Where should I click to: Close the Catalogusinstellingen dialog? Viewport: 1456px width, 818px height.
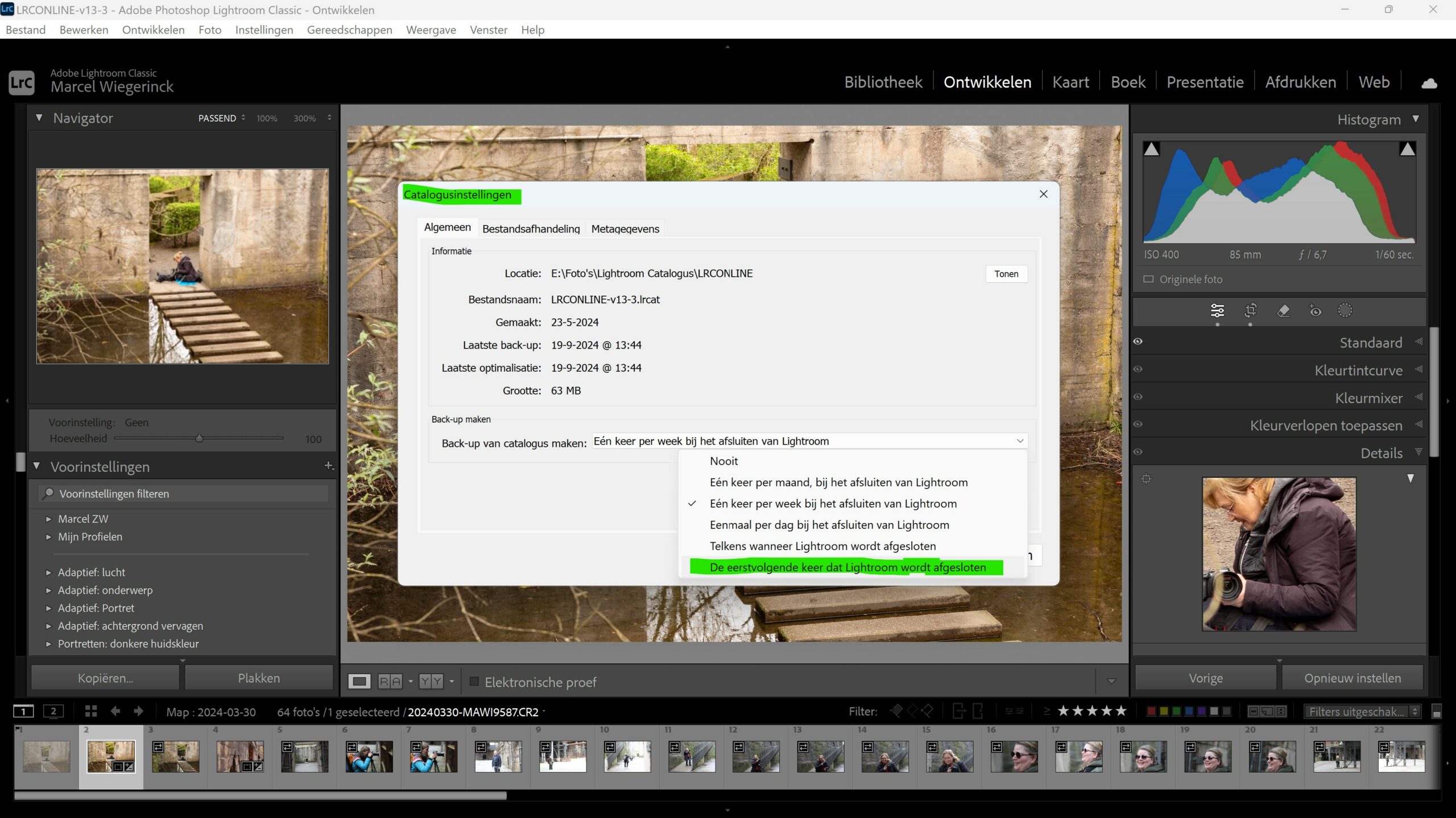pyautogui.click(x=1043, y=194)
